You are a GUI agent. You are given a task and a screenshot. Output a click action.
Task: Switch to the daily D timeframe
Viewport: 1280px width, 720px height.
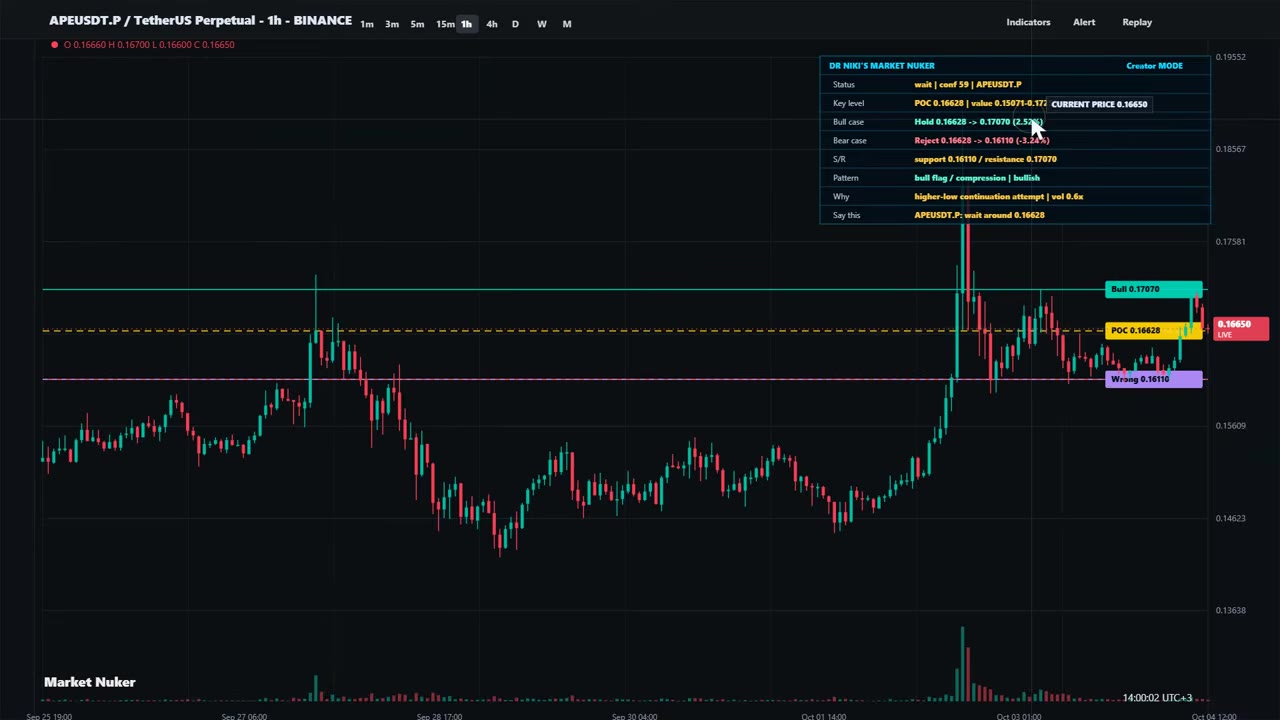[515, 24]
